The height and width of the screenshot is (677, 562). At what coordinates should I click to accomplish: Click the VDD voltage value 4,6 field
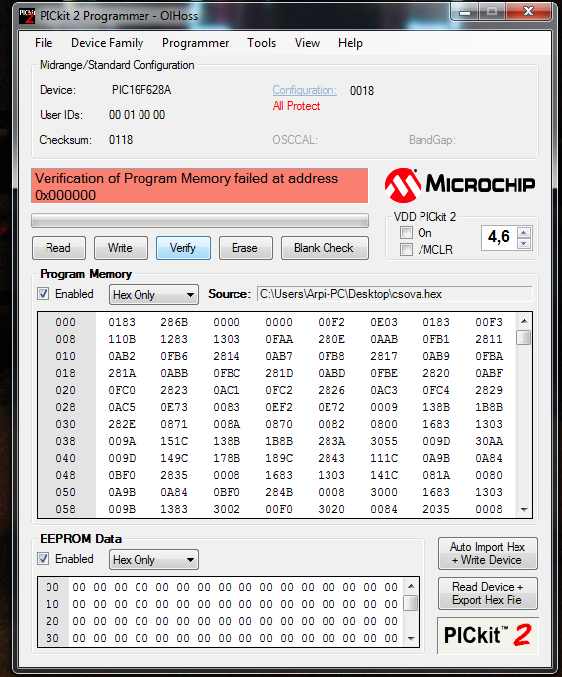pos(499,237)
